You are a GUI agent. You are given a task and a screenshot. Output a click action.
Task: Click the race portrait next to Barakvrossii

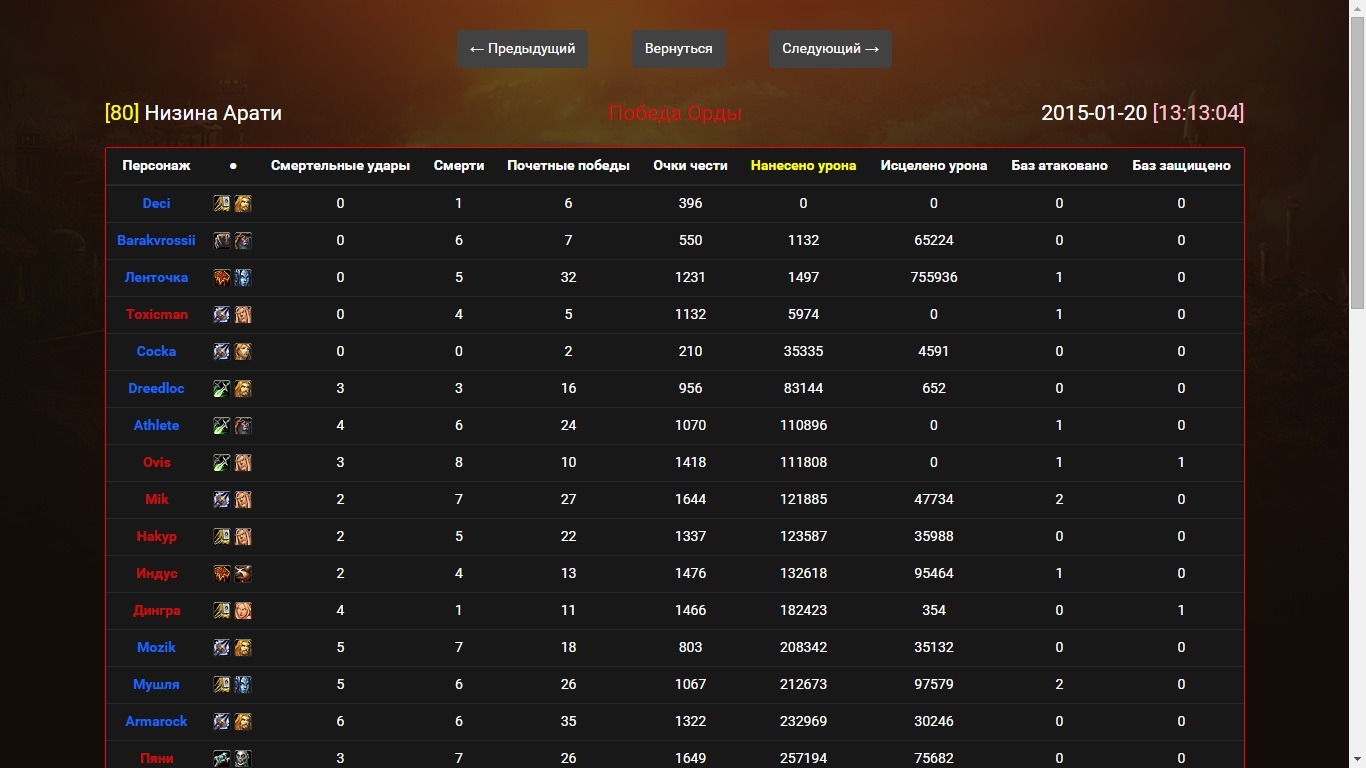pyautogui.click(x=242, y=241)
